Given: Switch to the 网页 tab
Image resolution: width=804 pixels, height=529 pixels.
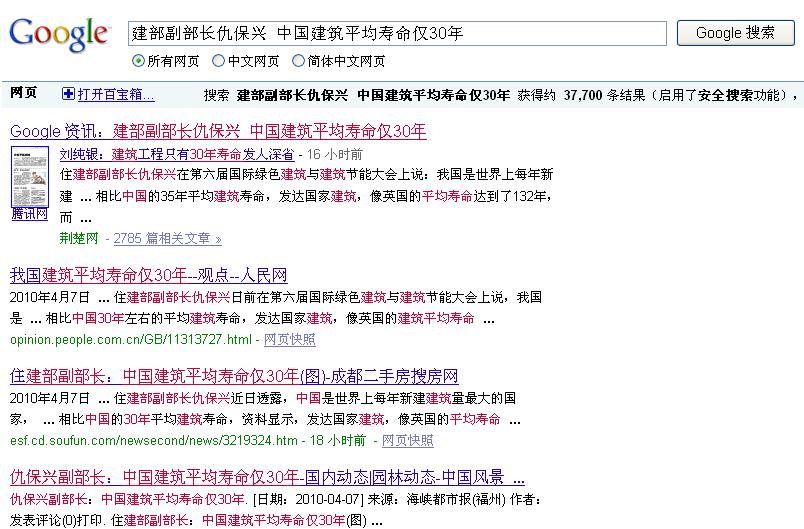Looking at the screenshot, I should [24, 94].
